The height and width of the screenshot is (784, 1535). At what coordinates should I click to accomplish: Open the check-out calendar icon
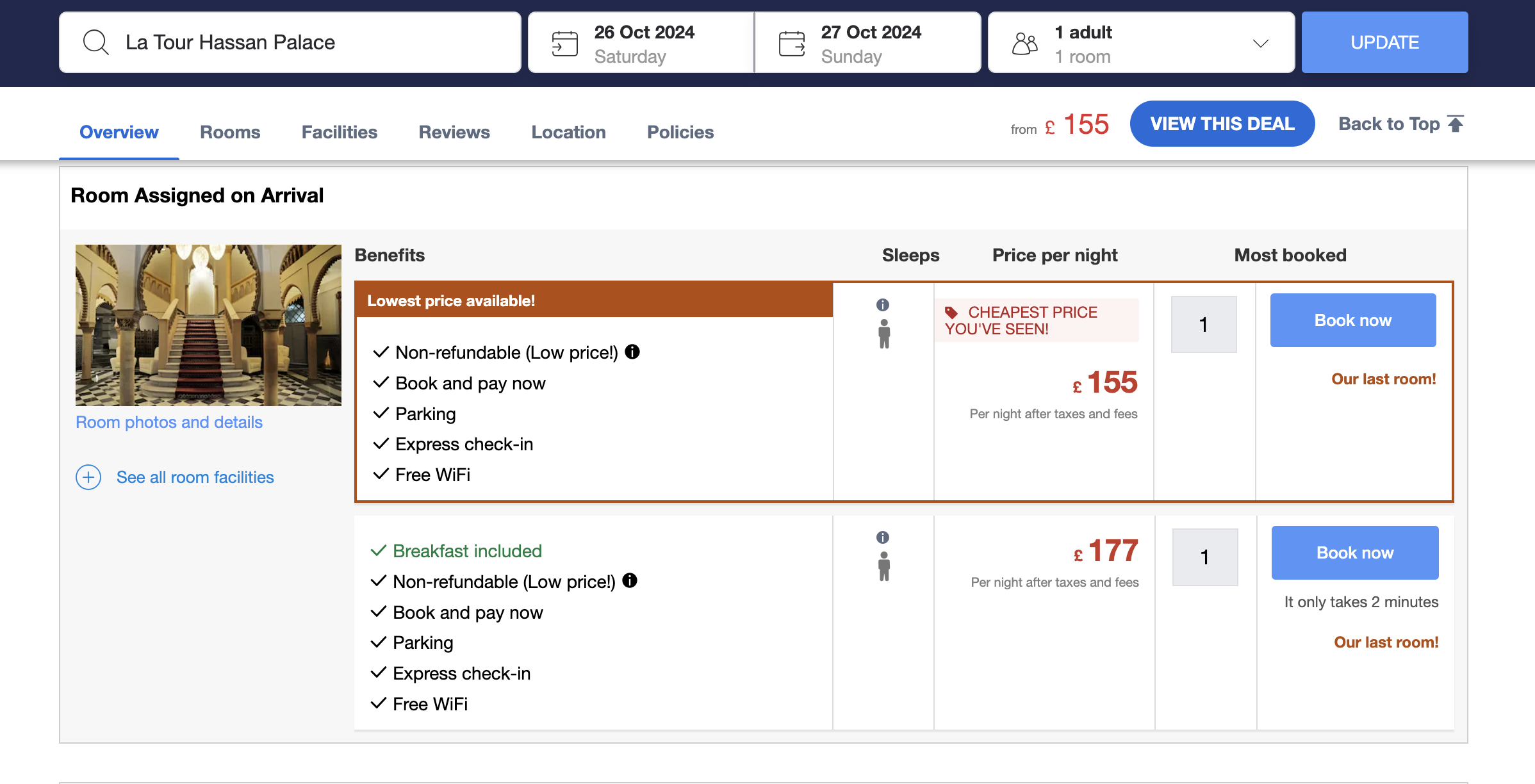pyautogui.click(x=792, y=43)
